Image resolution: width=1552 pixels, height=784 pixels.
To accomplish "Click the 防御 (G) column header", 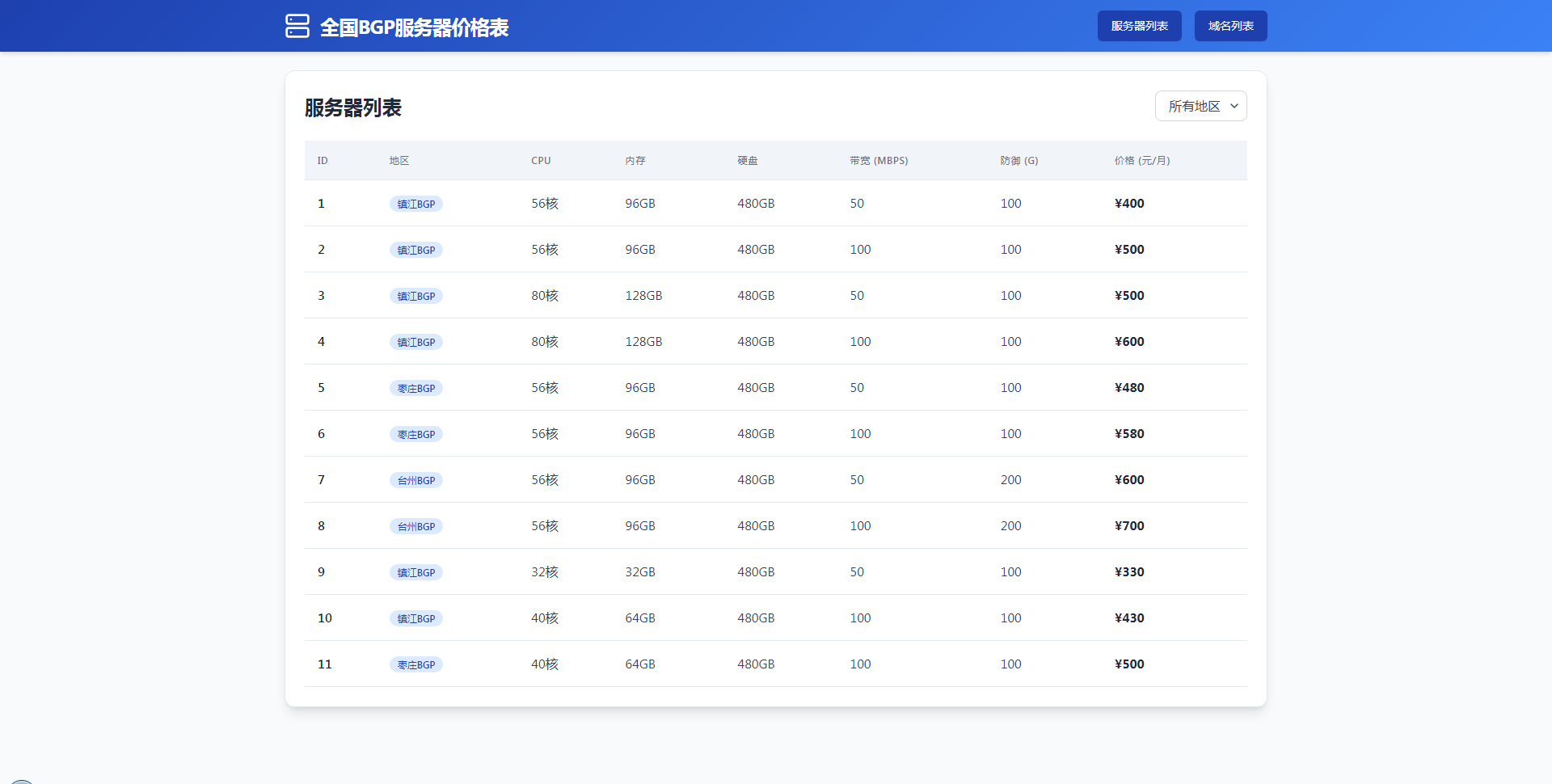I will 1018,161.
